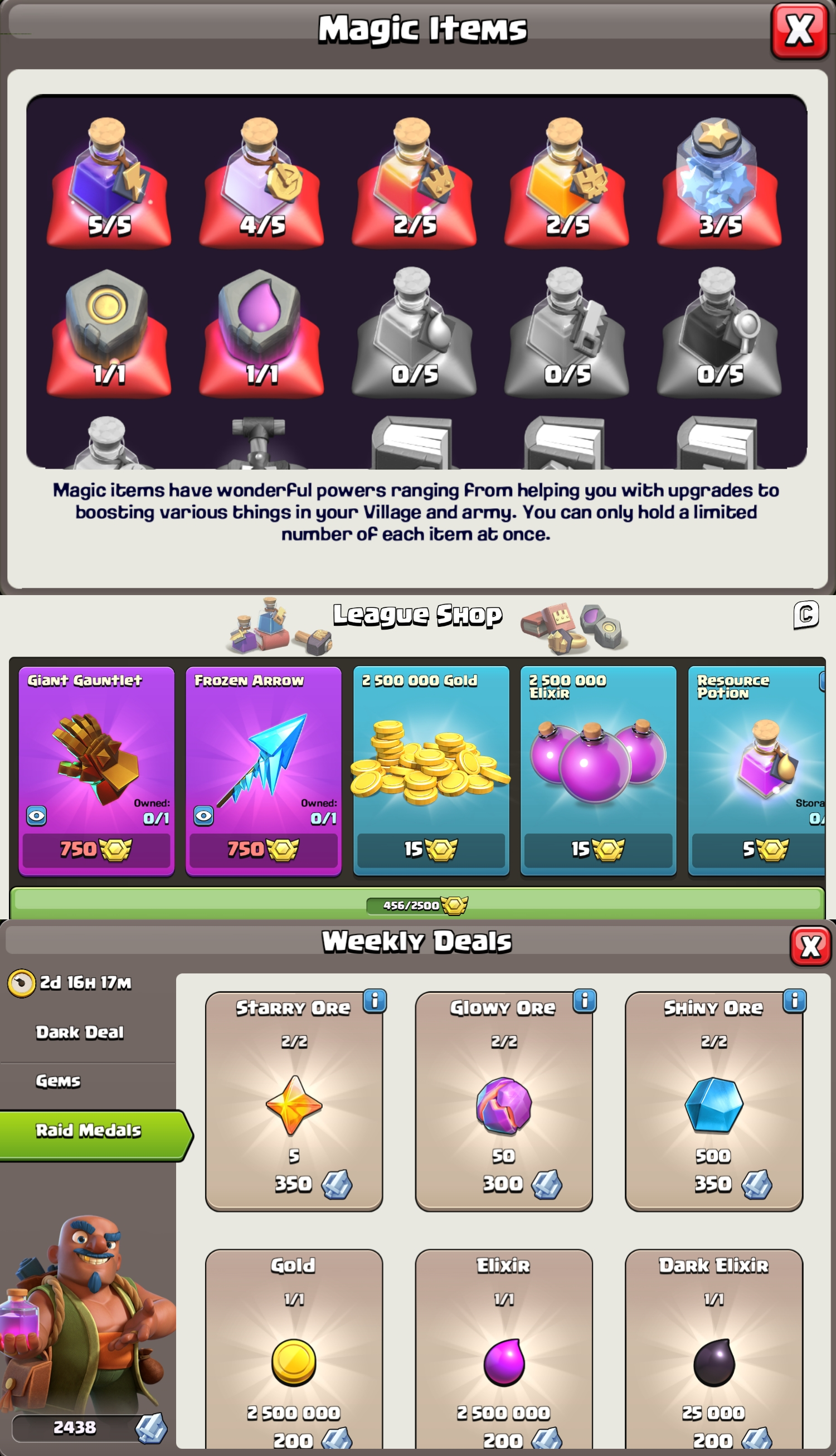Preview Giant Gauntlet with eye icon
This screenshot has width=836, height=1456.
(x=37, y=816)
